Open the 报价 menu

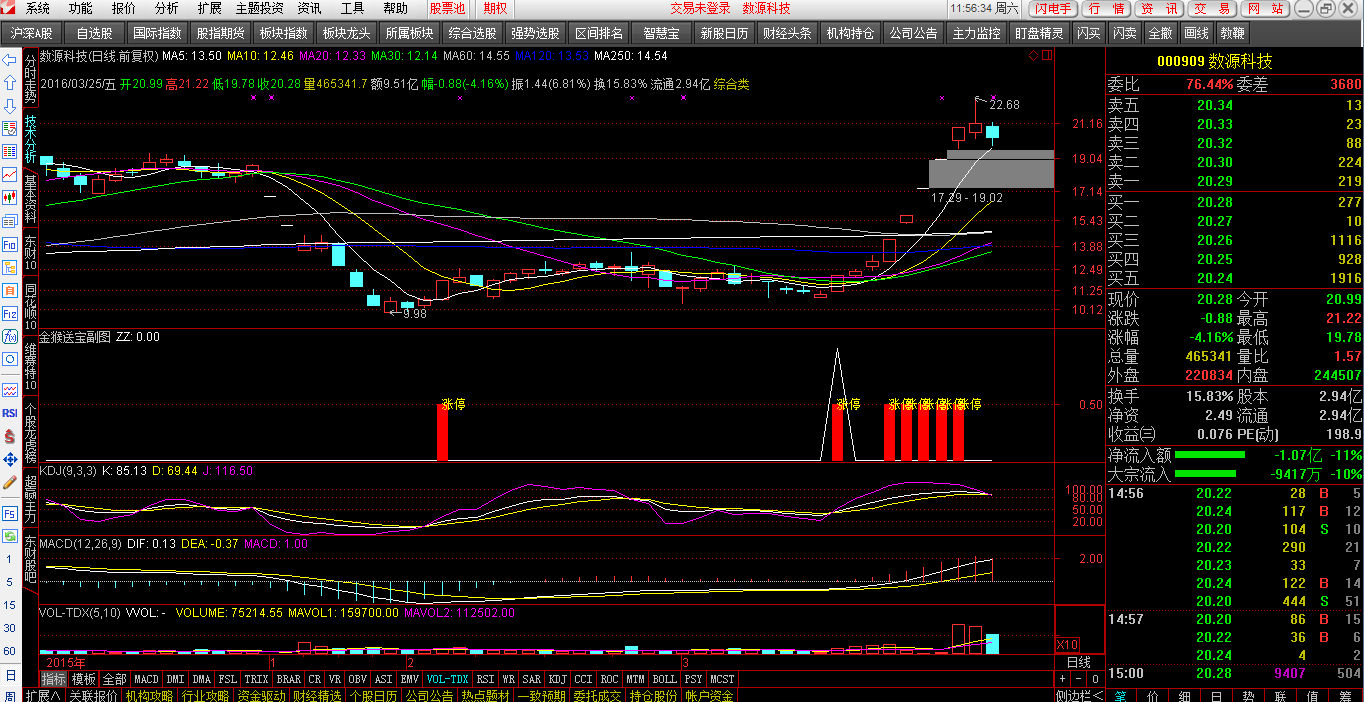coord(124,8)
